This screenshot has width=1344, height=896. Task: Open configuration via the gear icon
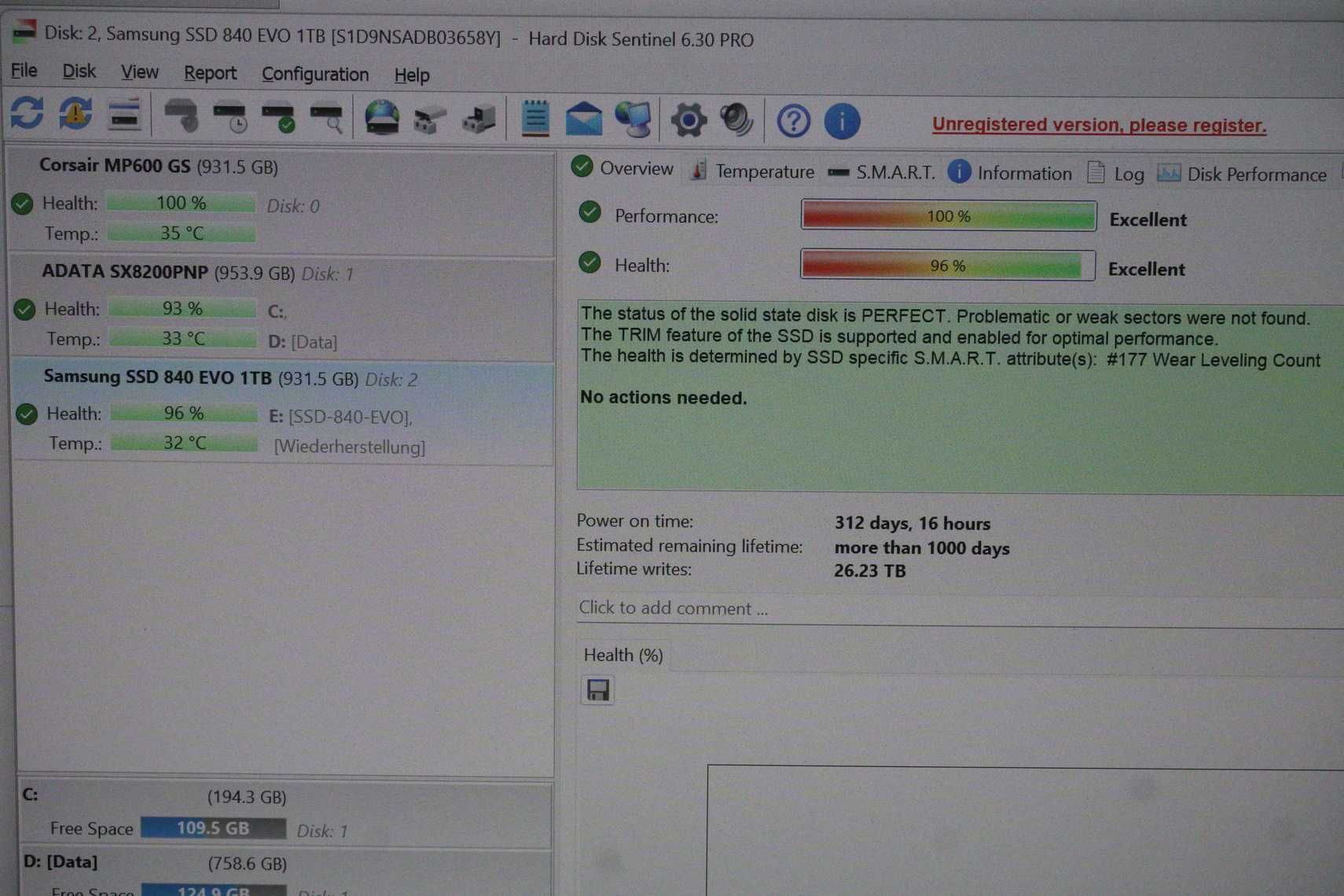pyautogui.click(x=689, y=121)
